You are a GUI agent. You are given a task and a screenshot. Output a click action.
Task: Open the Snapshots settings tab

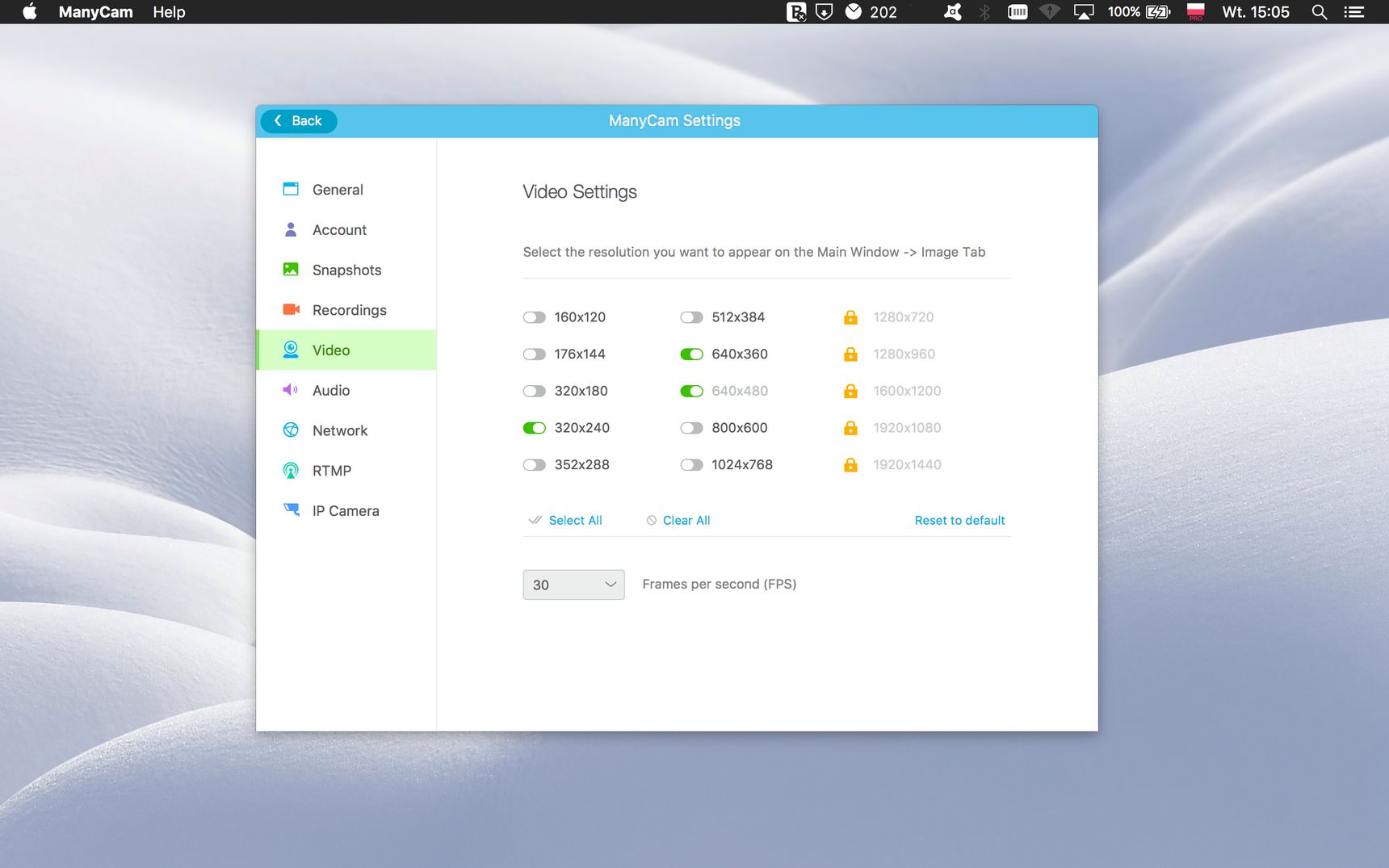(346, 270)
